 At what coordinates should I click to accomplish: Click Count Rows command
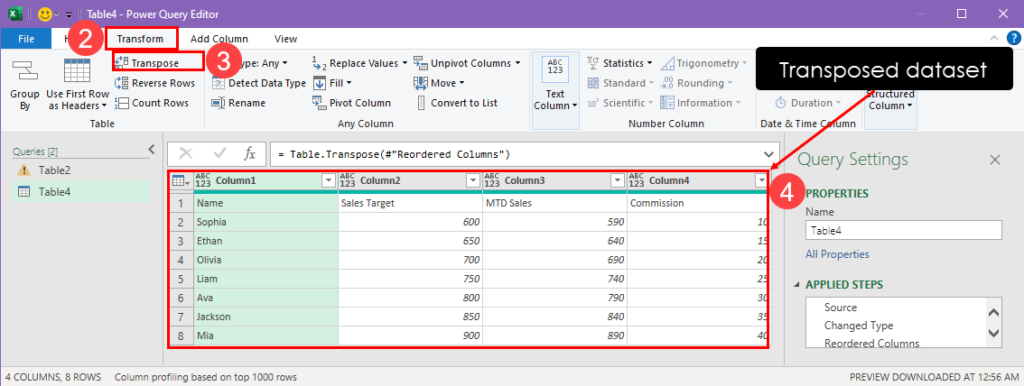(x=152, y=103)
